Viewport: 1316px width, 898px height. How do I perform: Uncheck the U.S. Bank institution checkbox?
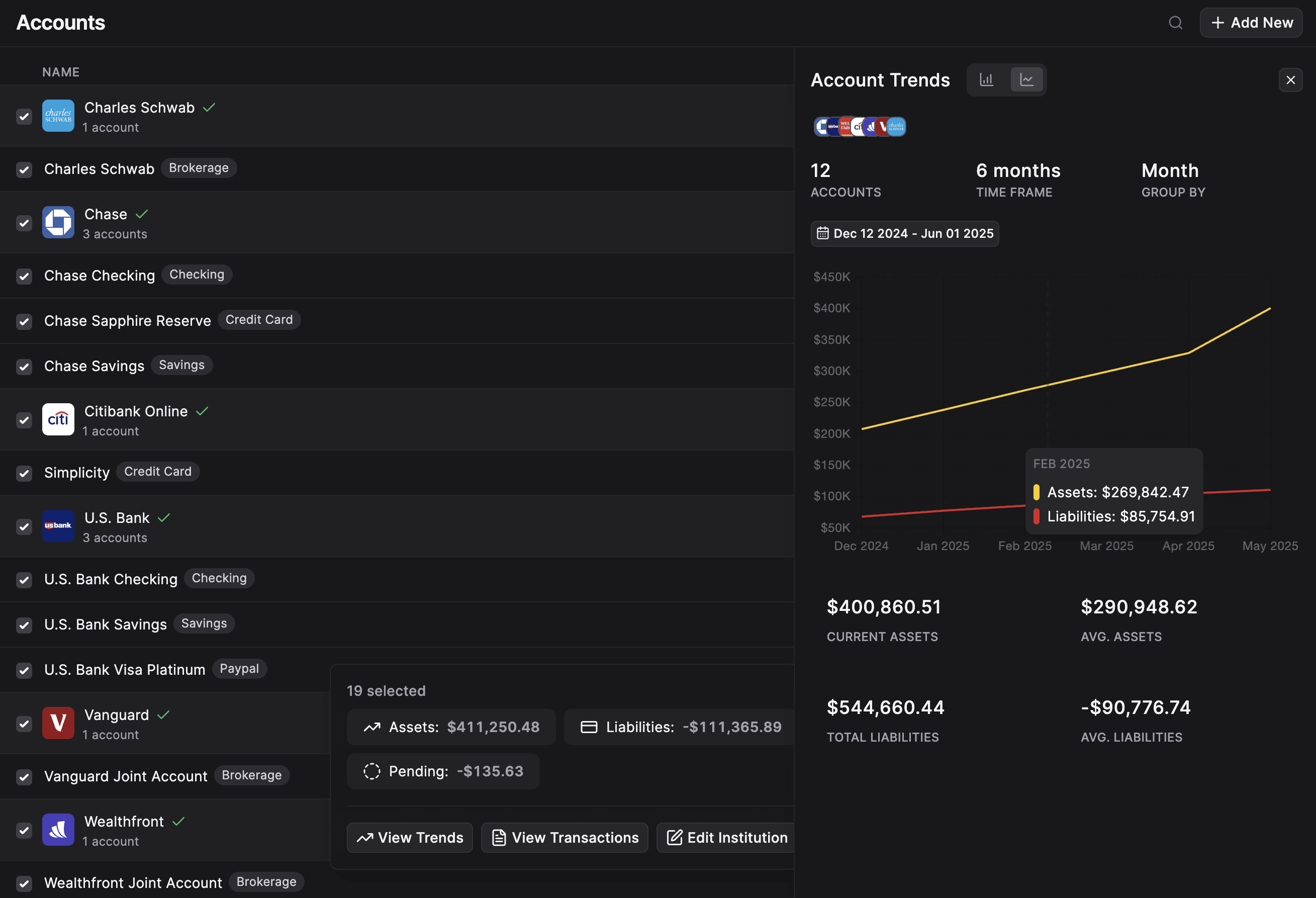click(24, 526)
